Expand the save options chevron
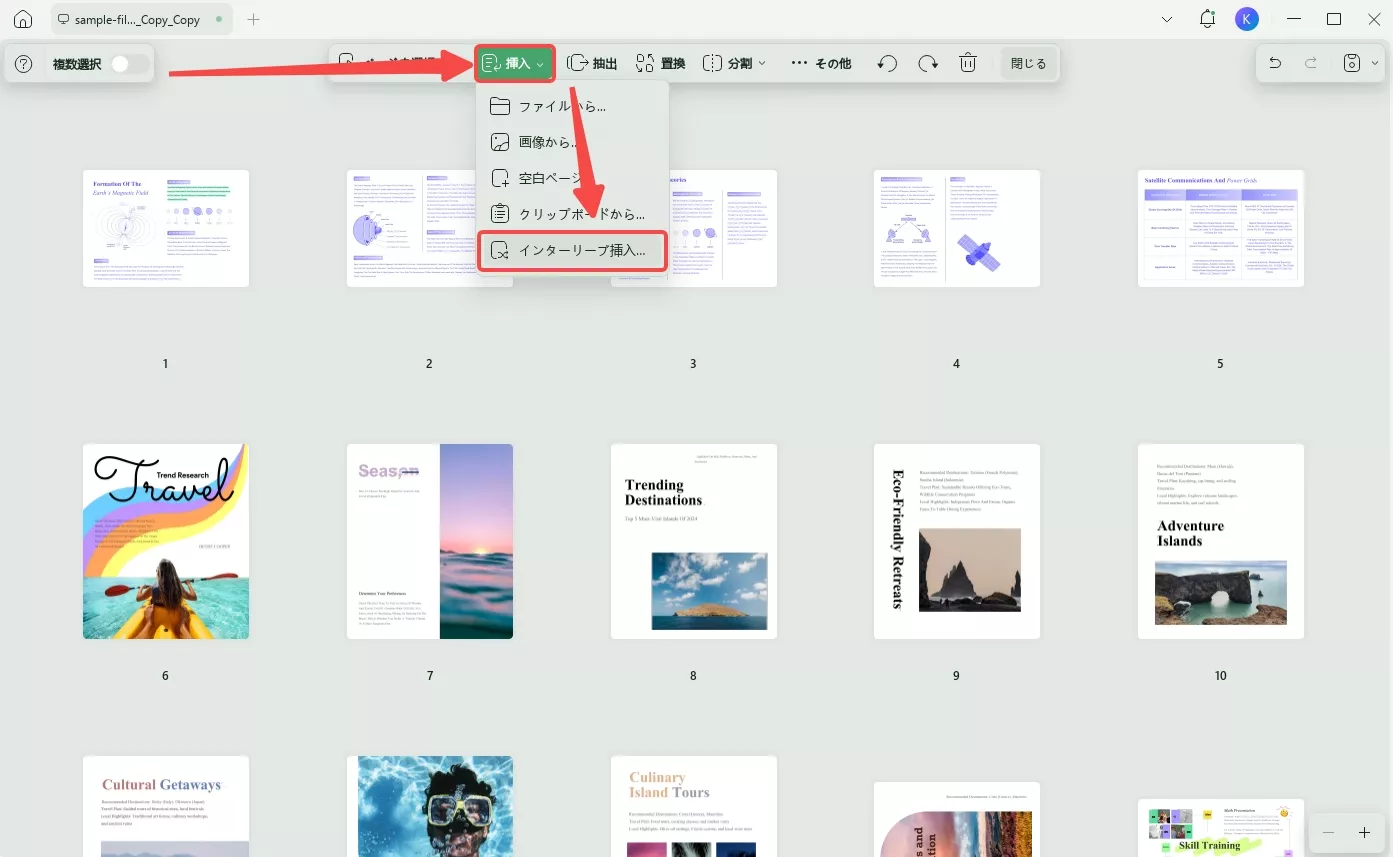 (1375, 63)
